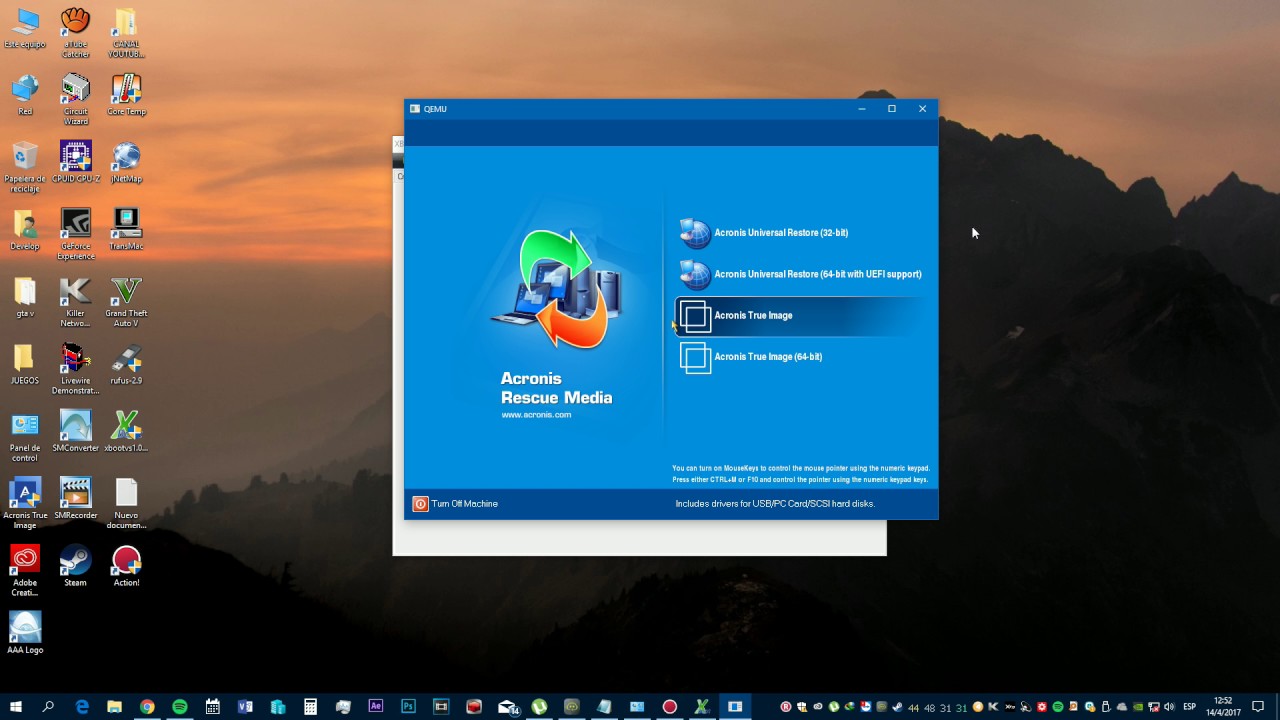
Task: Open AAA Logo desktop shortcut
Action: (x=25, y=633)
